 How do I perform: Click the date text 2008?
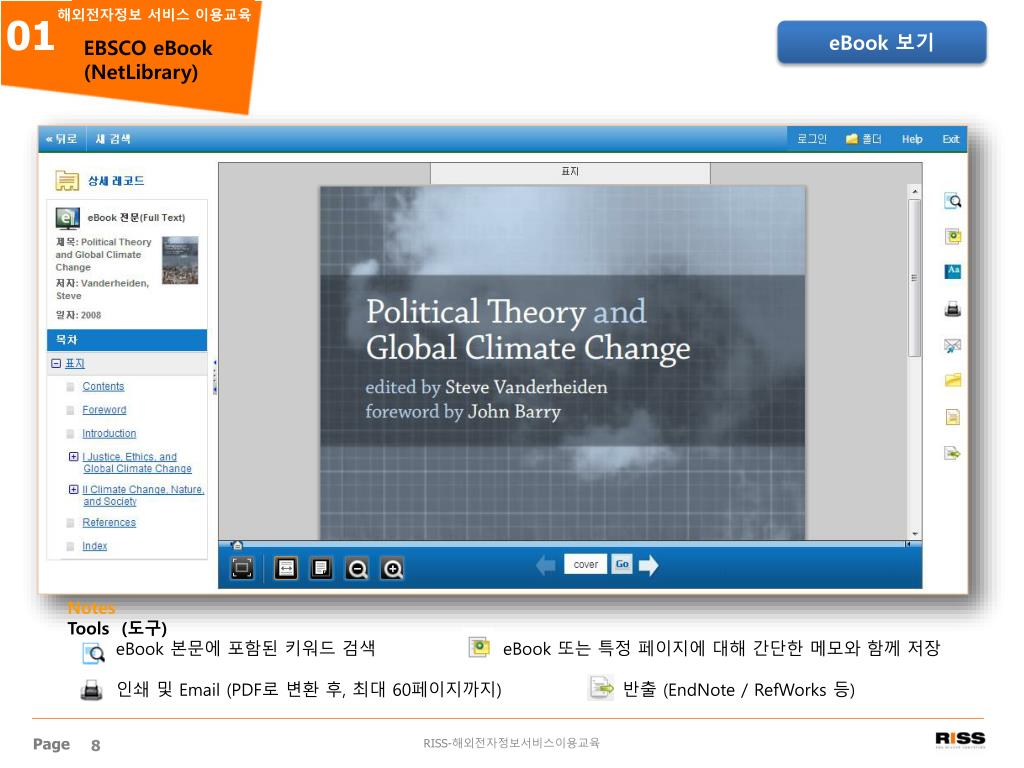[91, 315]
